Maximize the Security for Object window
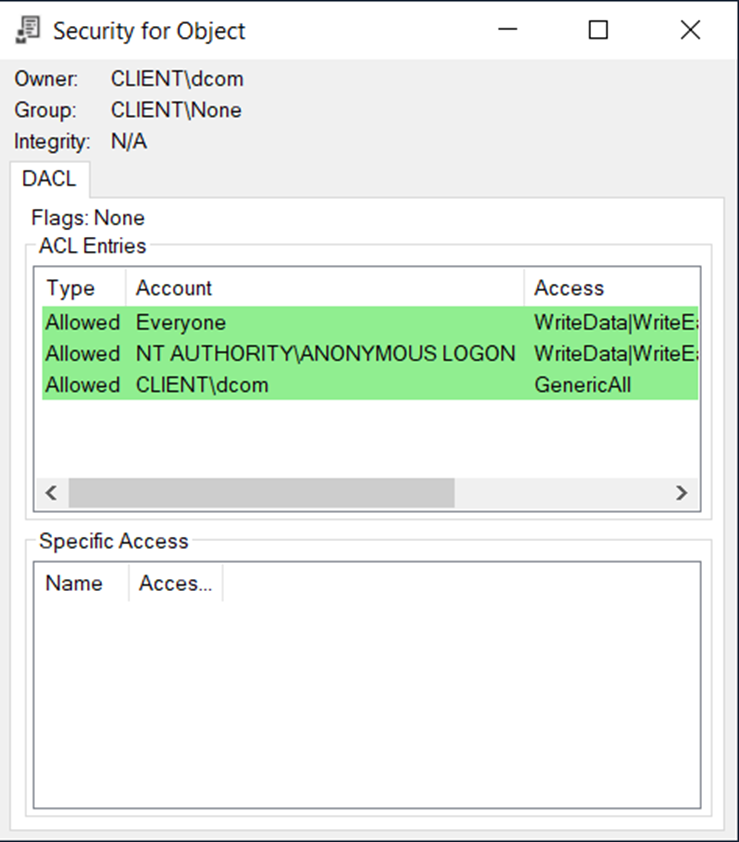This screenshot has width=739, height=842. pos(598,30)
